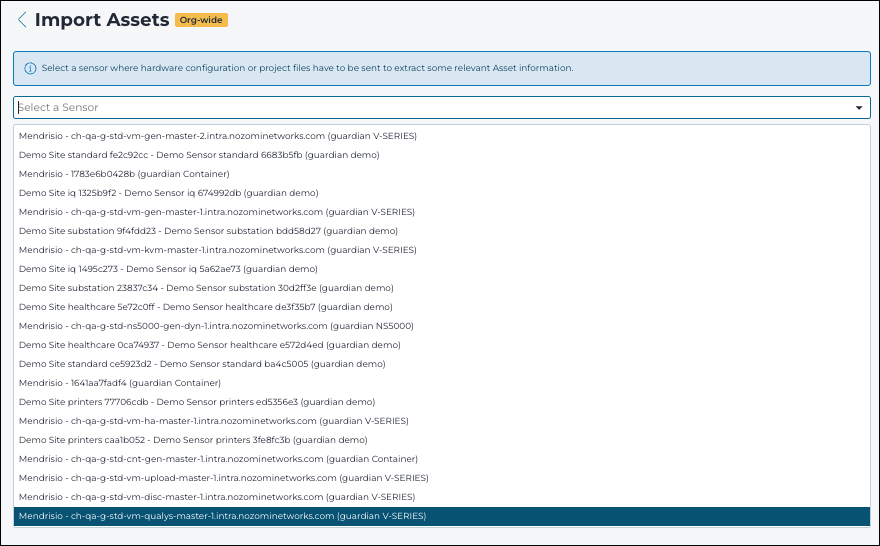Image resolution: width=880 pixels, height=546 pixels.
Task: Choose Demo Sensor standard 6683b5fb option
Action: pyautogui.click(x=442, y=155)
